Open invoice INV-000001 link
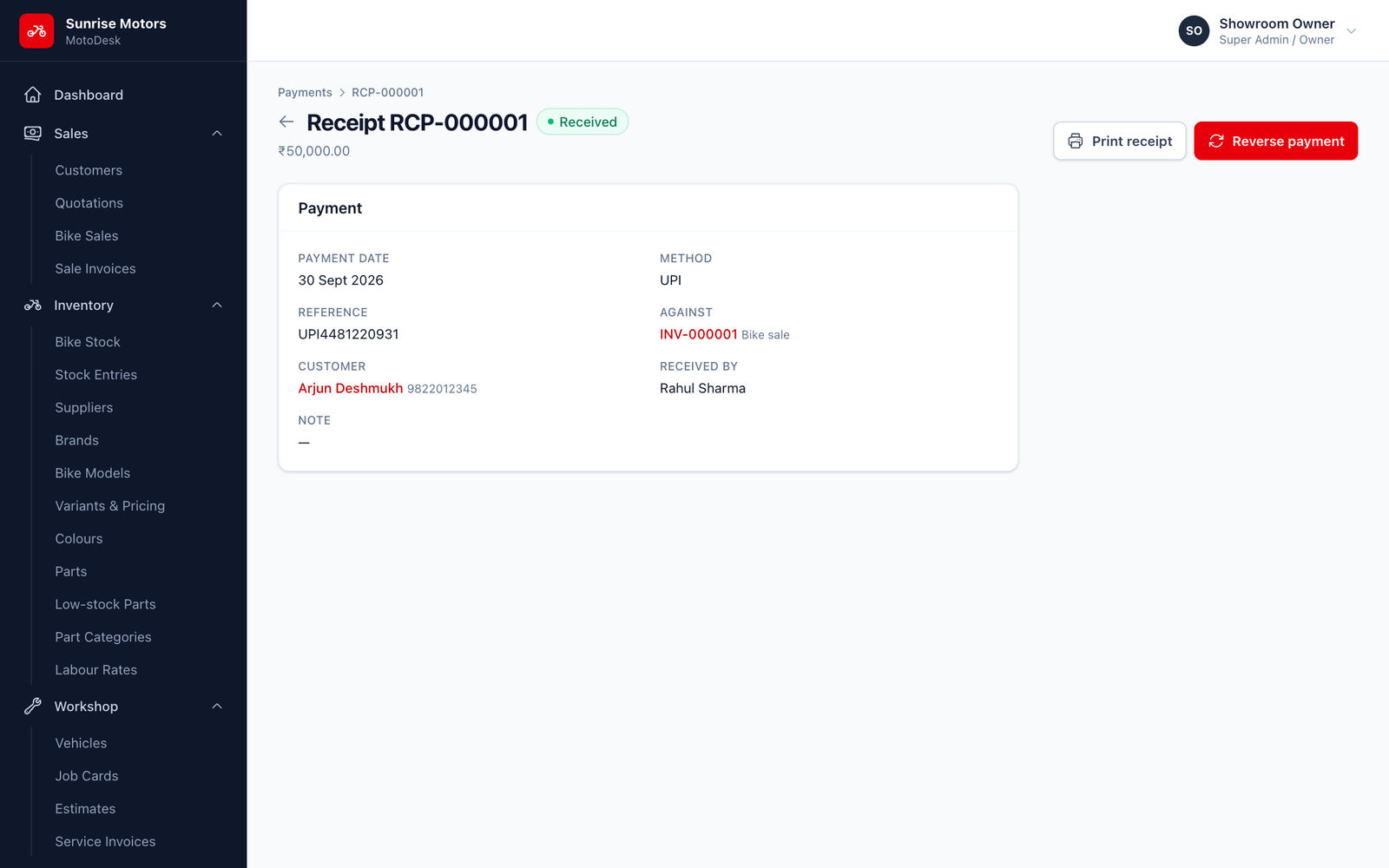This screenshot has width=1389, height=868. click(x=698, y=334)
